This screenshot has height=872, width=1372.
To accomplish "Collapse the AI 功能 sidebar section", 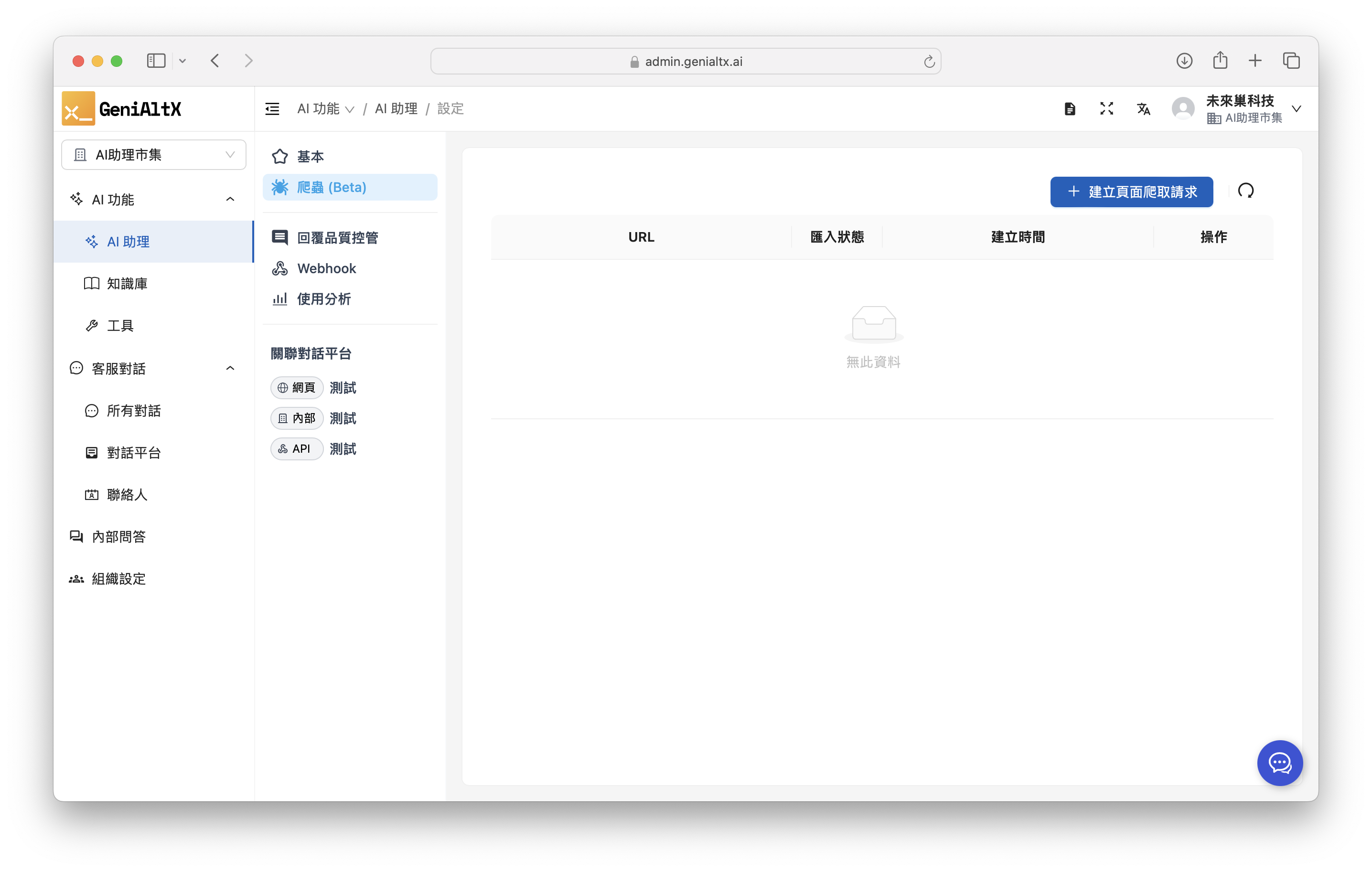I will (x=230, y=199).
